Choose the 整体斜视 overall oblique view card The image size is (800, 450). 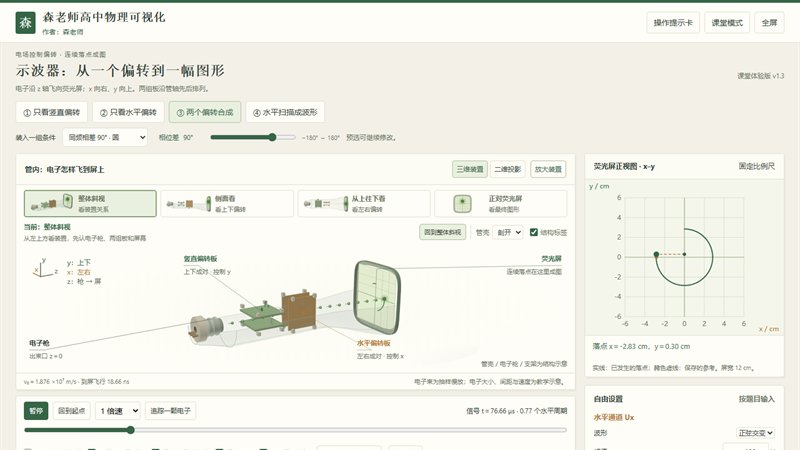coord(90,204)
